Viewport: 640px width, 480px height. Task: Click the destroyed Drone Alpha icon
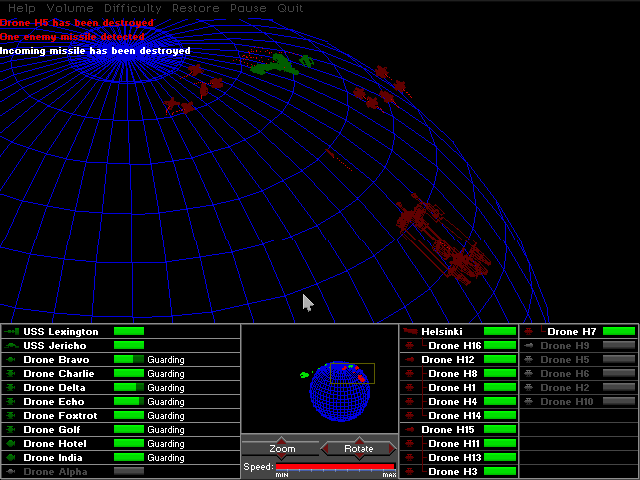click(11, 471)
